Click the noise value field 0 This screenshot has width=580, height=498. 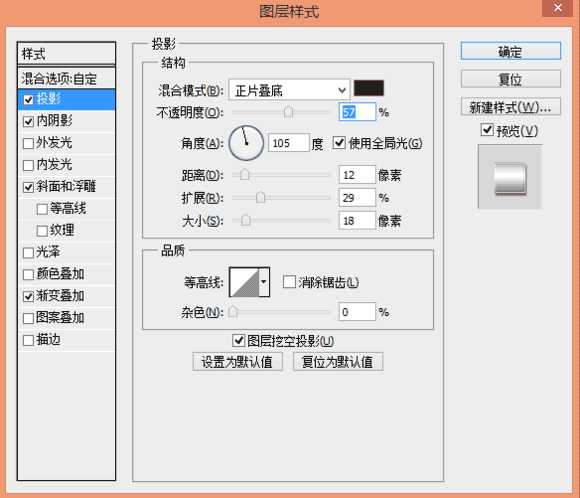tap(357, 312)
